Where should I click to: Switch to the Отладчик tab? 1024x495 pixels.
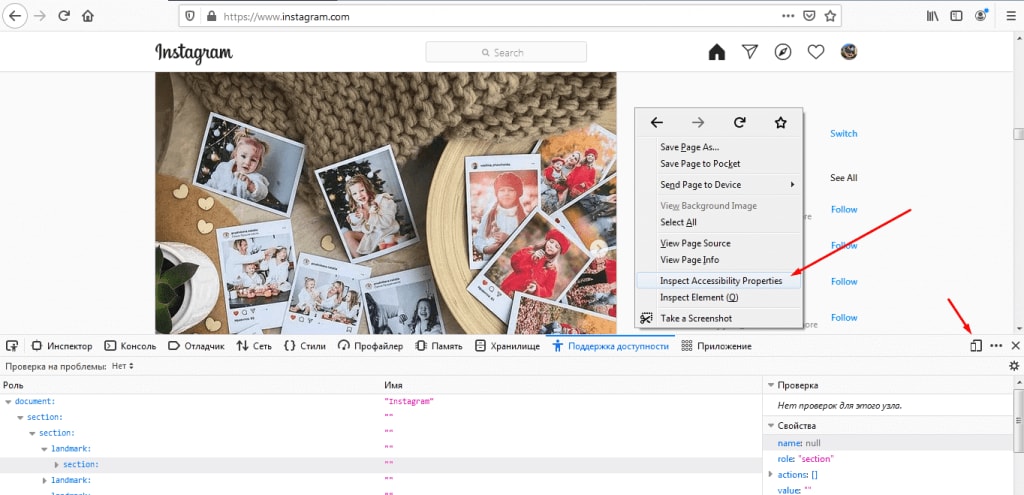pyautogui.click(x=197, y=346)
